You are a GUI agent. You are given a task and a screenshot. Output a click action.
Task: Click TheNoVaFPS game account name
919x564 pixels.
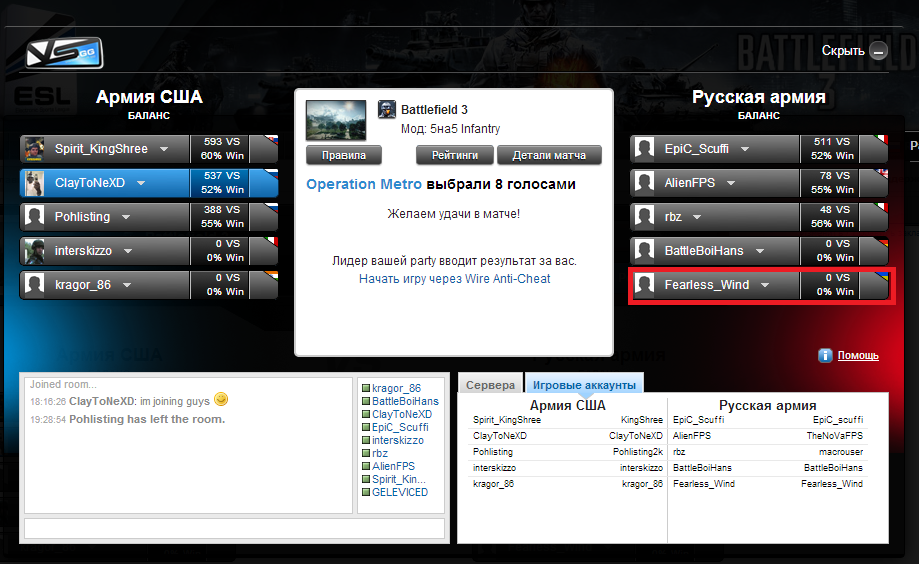pyautogui.click(x=835, y=436)
